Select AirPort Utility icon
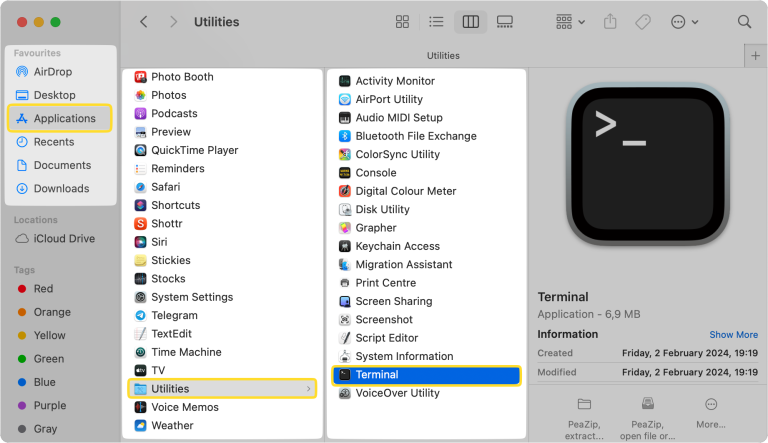 click(x=345, y=99)
